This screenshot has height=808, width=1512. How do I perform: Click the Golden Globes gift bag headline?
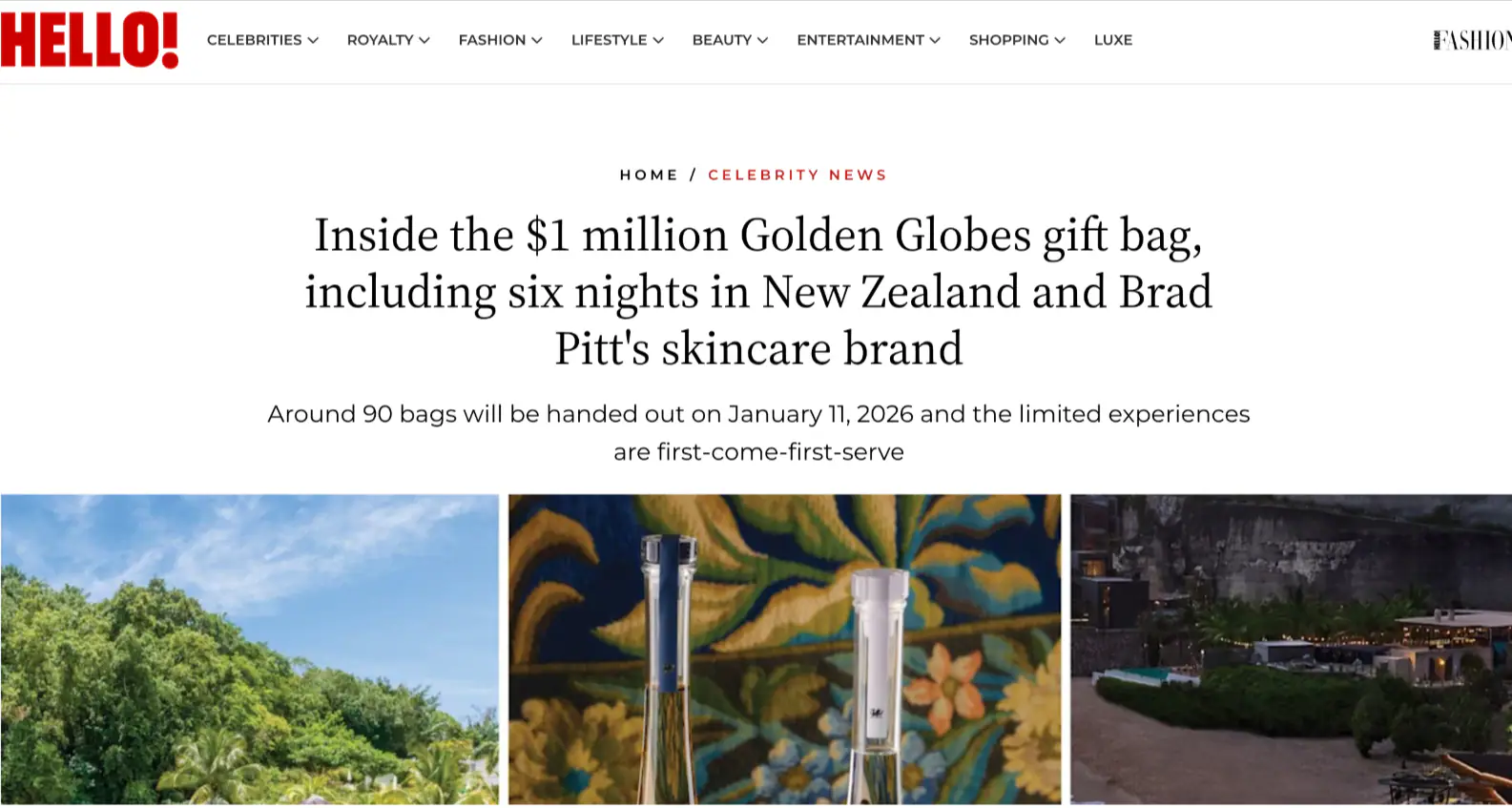(758, 291)
